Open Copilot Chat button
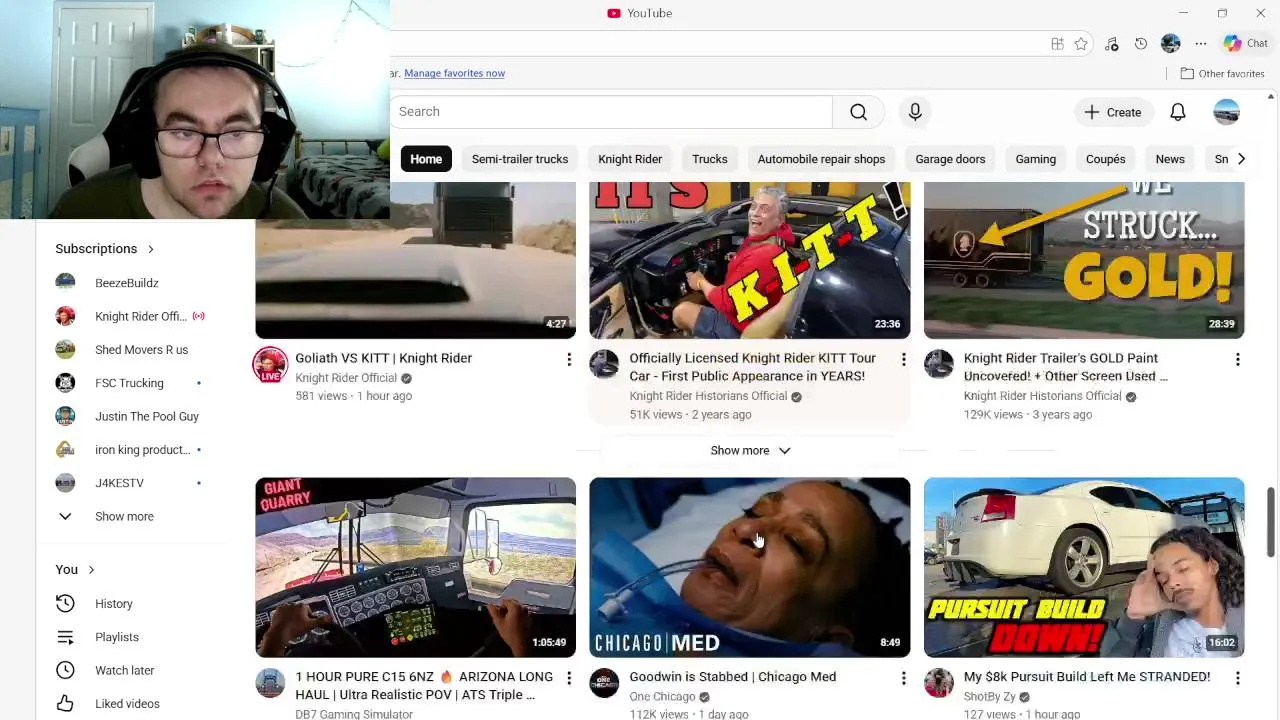1280x720 pixels. (1246, 43)
